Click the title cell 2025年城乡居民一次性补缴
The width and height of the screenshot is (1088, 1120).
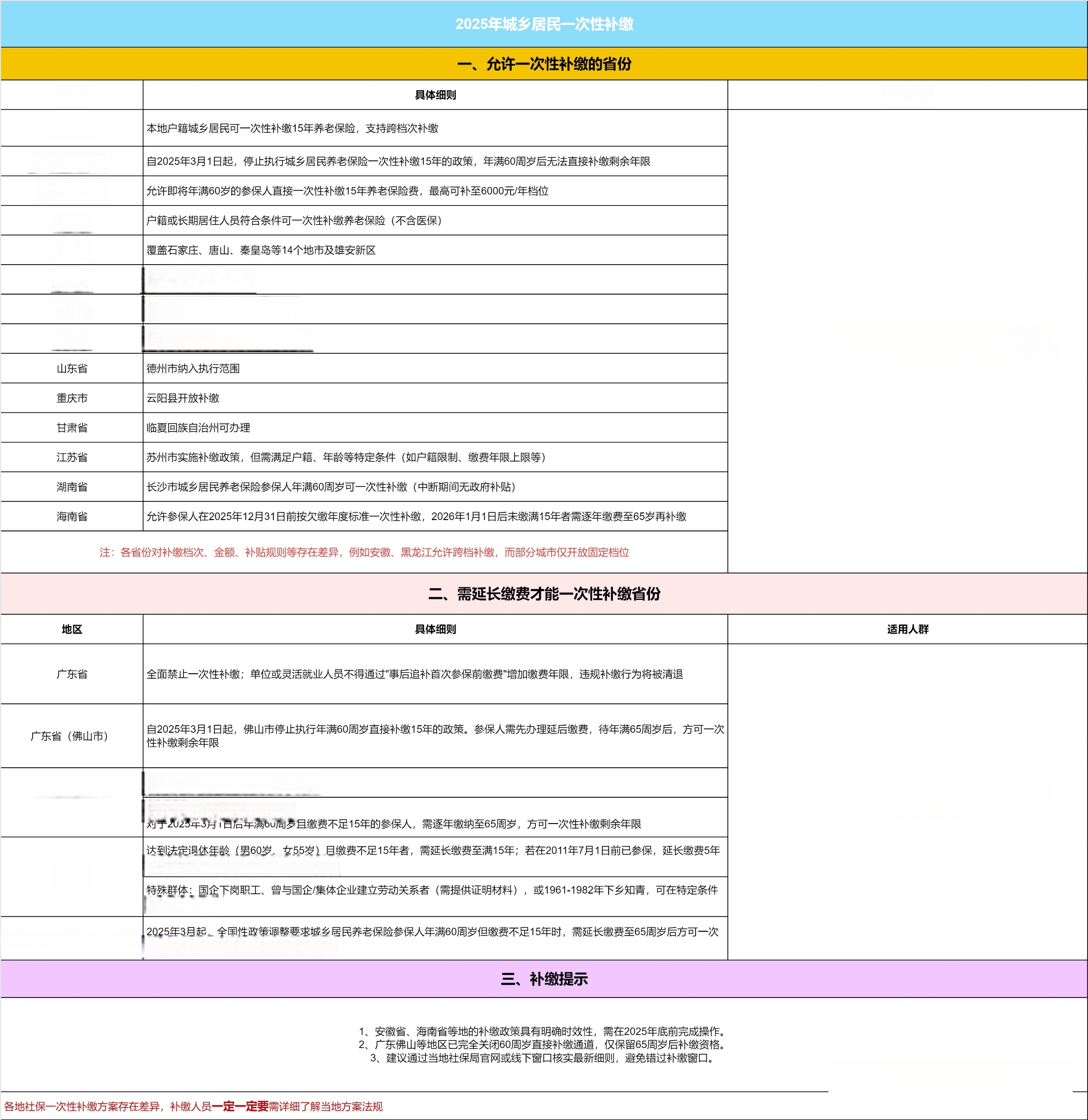544,24
